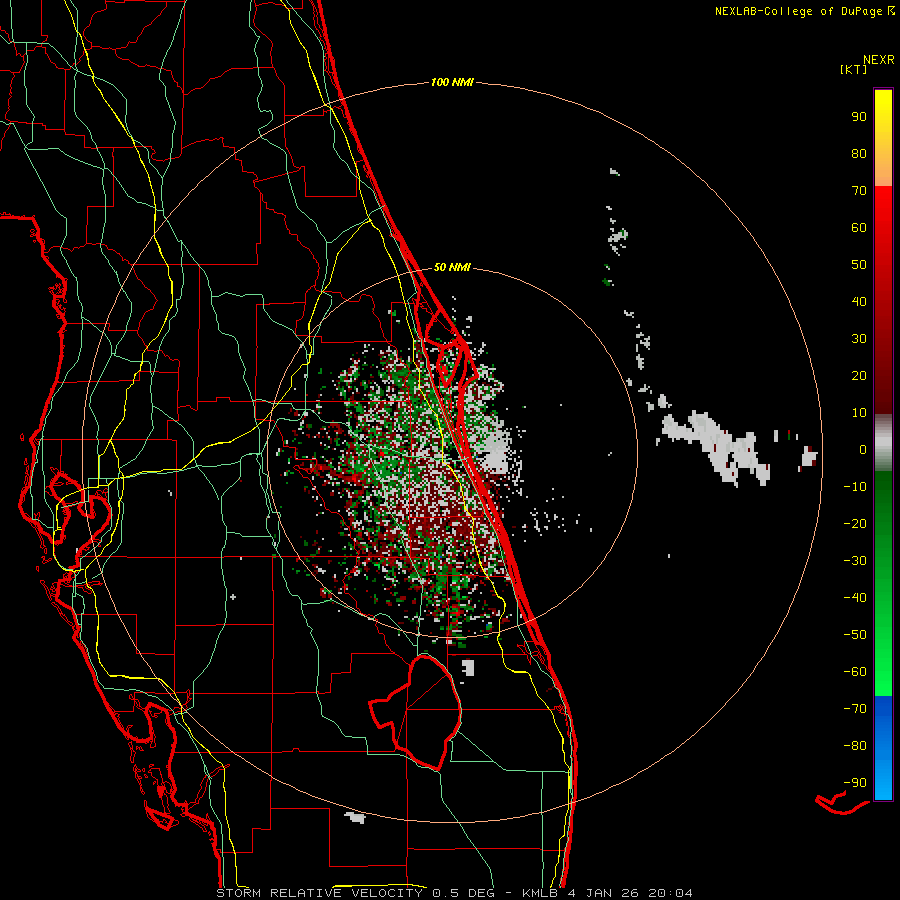Click the [KT] units label

click(854, 69)
